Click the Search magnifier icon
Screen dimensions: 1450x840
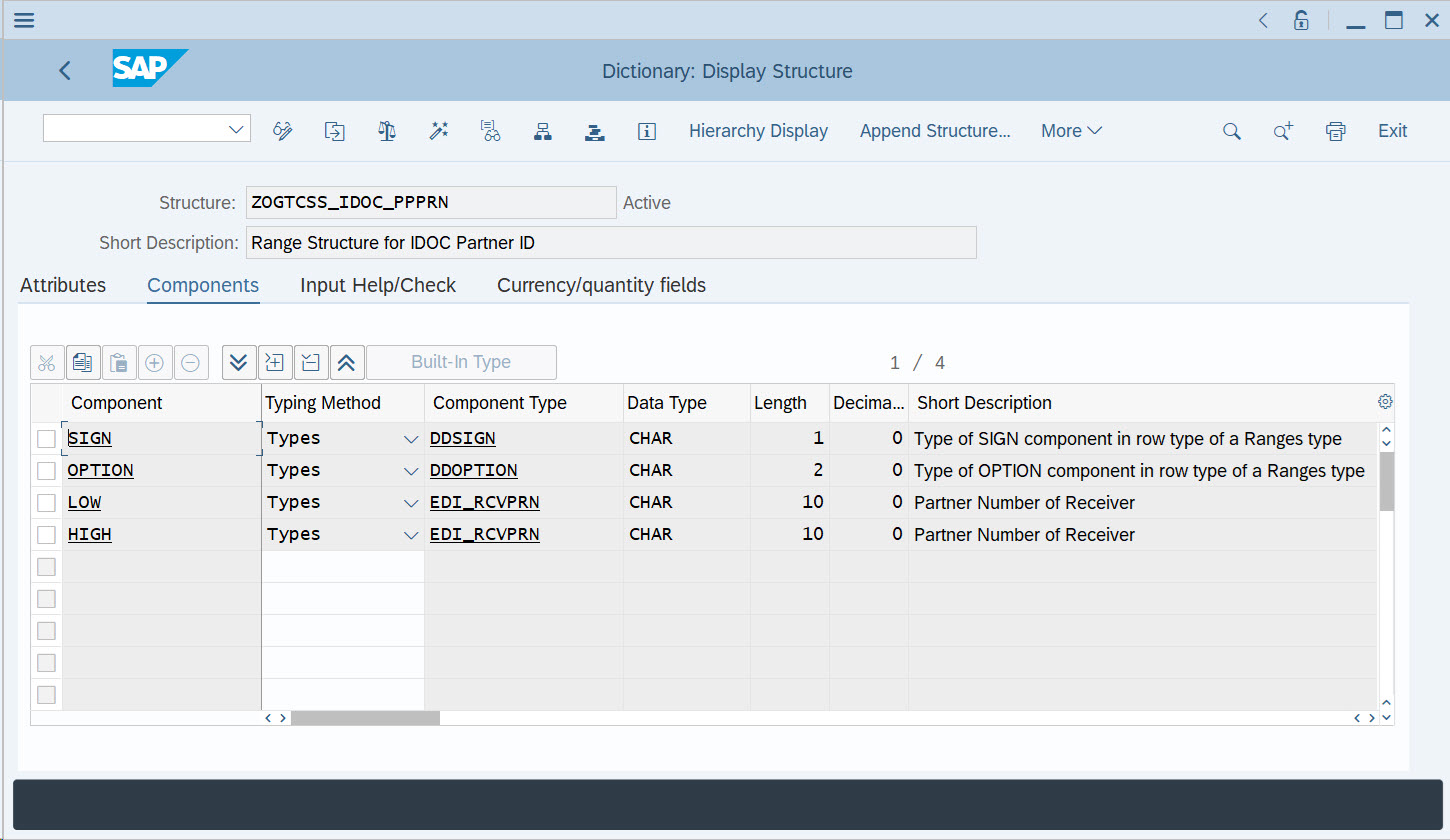point(1231,131)
